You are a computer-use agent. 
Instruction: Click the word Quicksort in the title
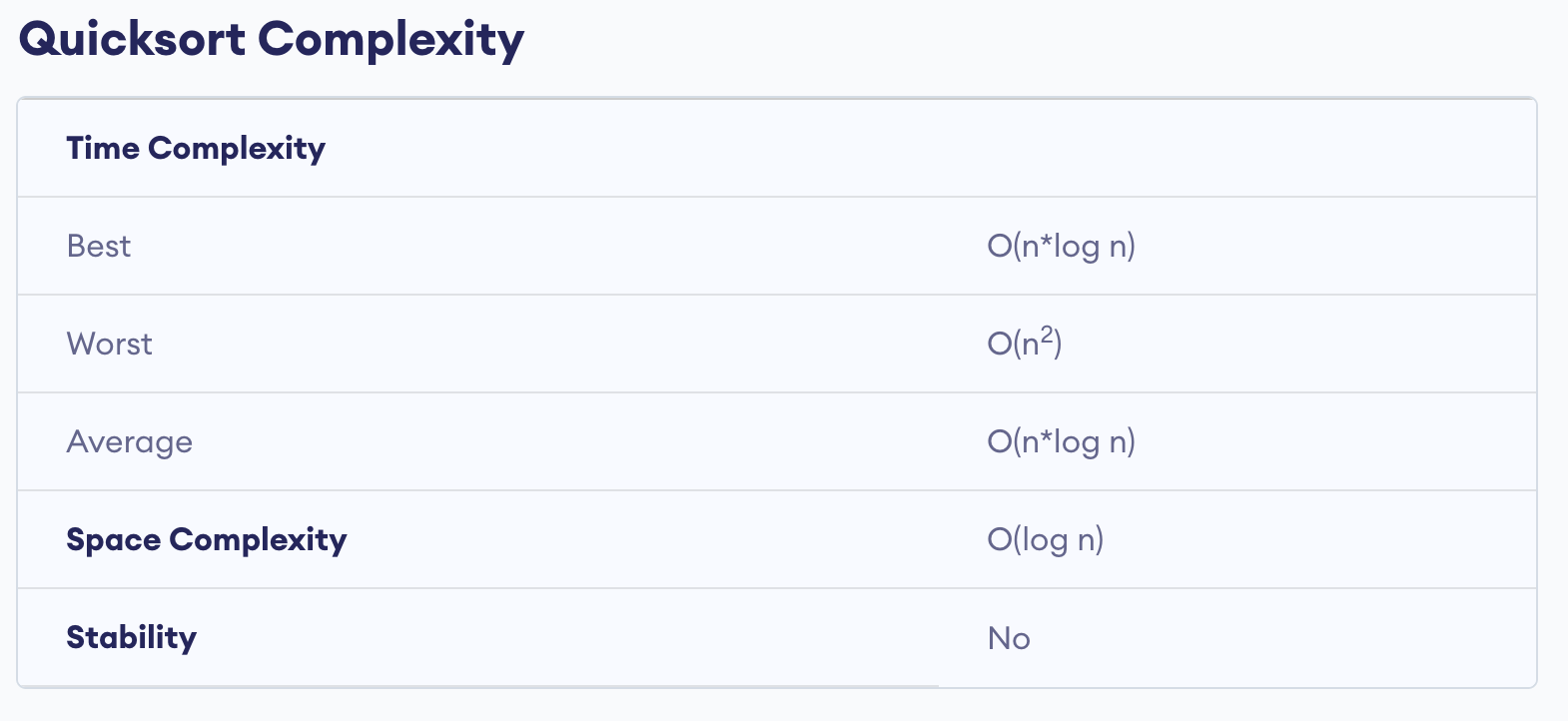point(133,40)
